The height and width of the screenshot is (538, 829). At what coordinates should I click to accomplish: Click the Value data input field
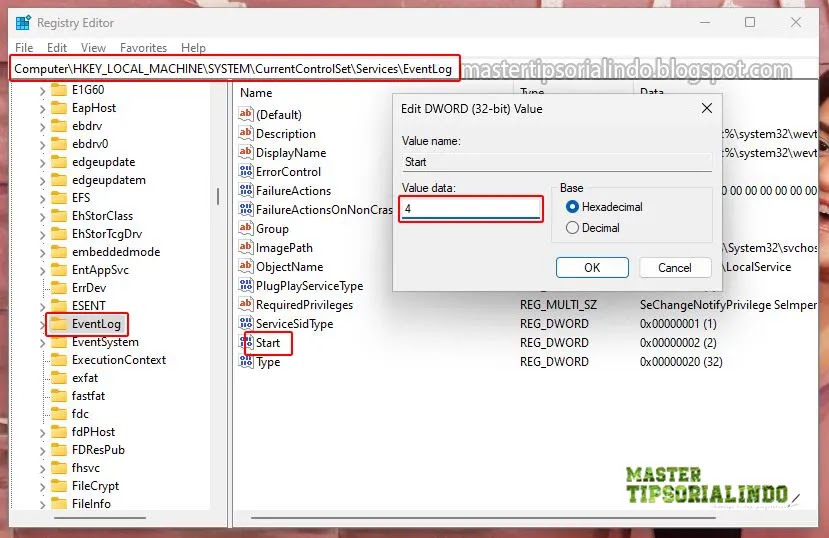471,209
